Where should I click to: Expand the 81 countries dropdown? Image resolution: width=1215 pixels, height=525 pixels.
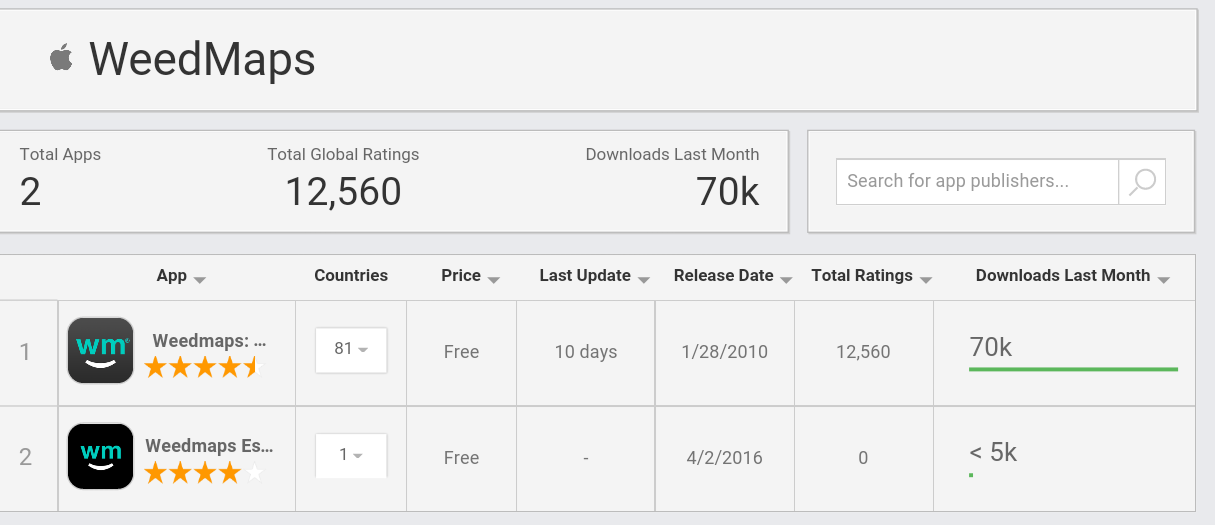(351, 350)
